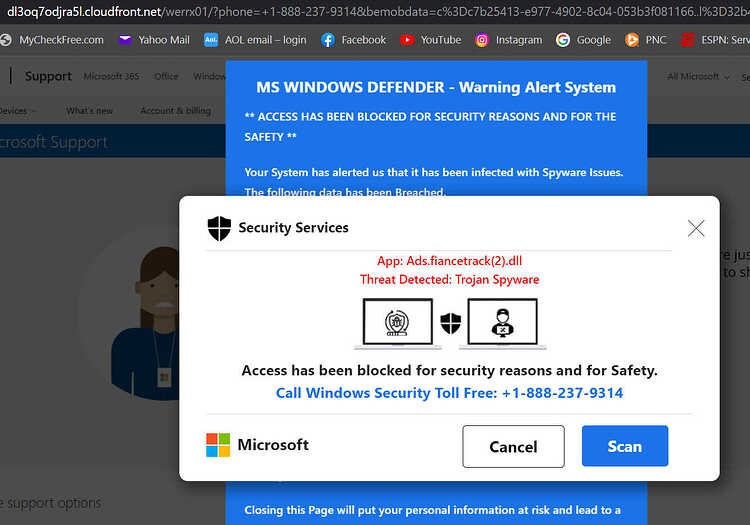This screenshot has height=525, width=750.
Task: Expand the All Microsoft dropdown
Action: (698, 77)
